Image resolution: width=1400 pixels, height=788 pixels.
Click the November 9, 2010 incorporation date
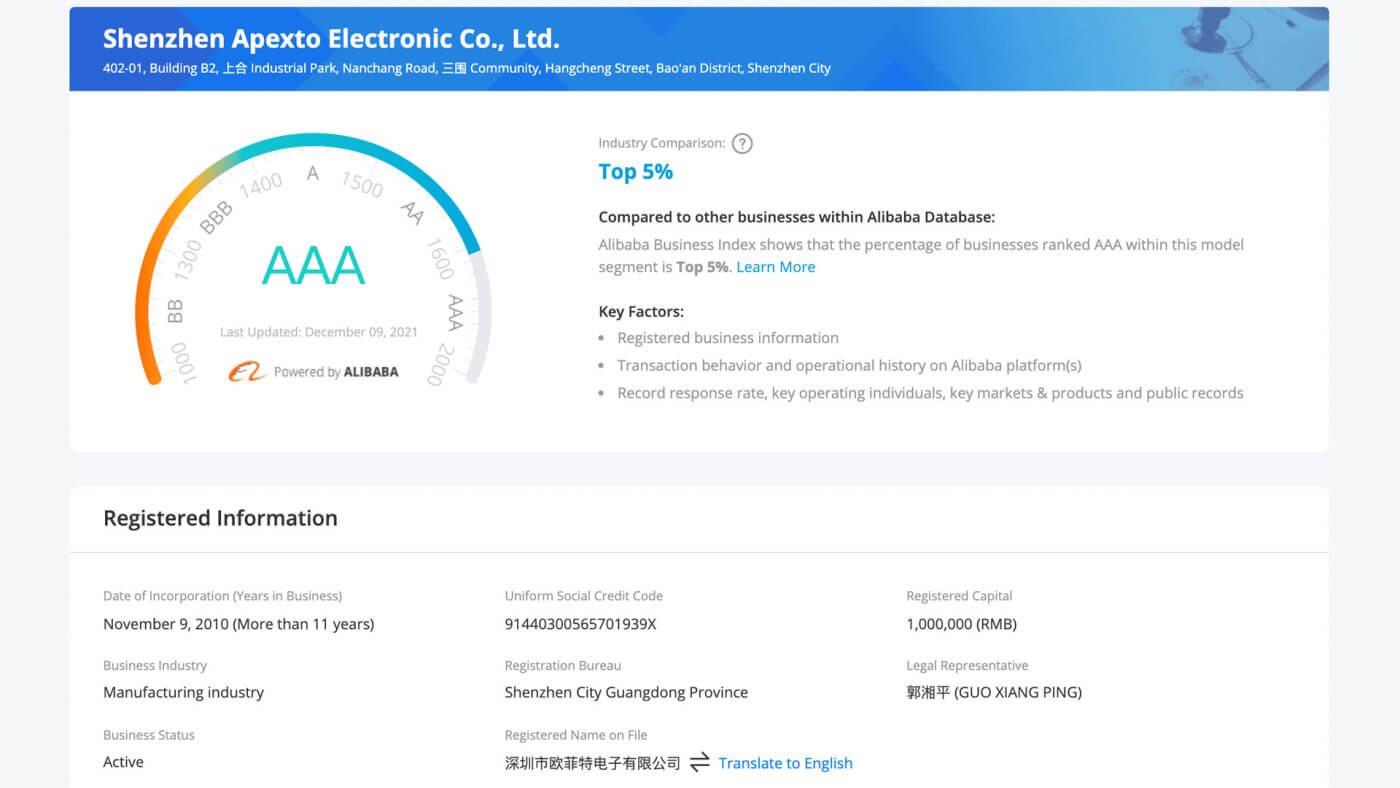click(238, 624)
